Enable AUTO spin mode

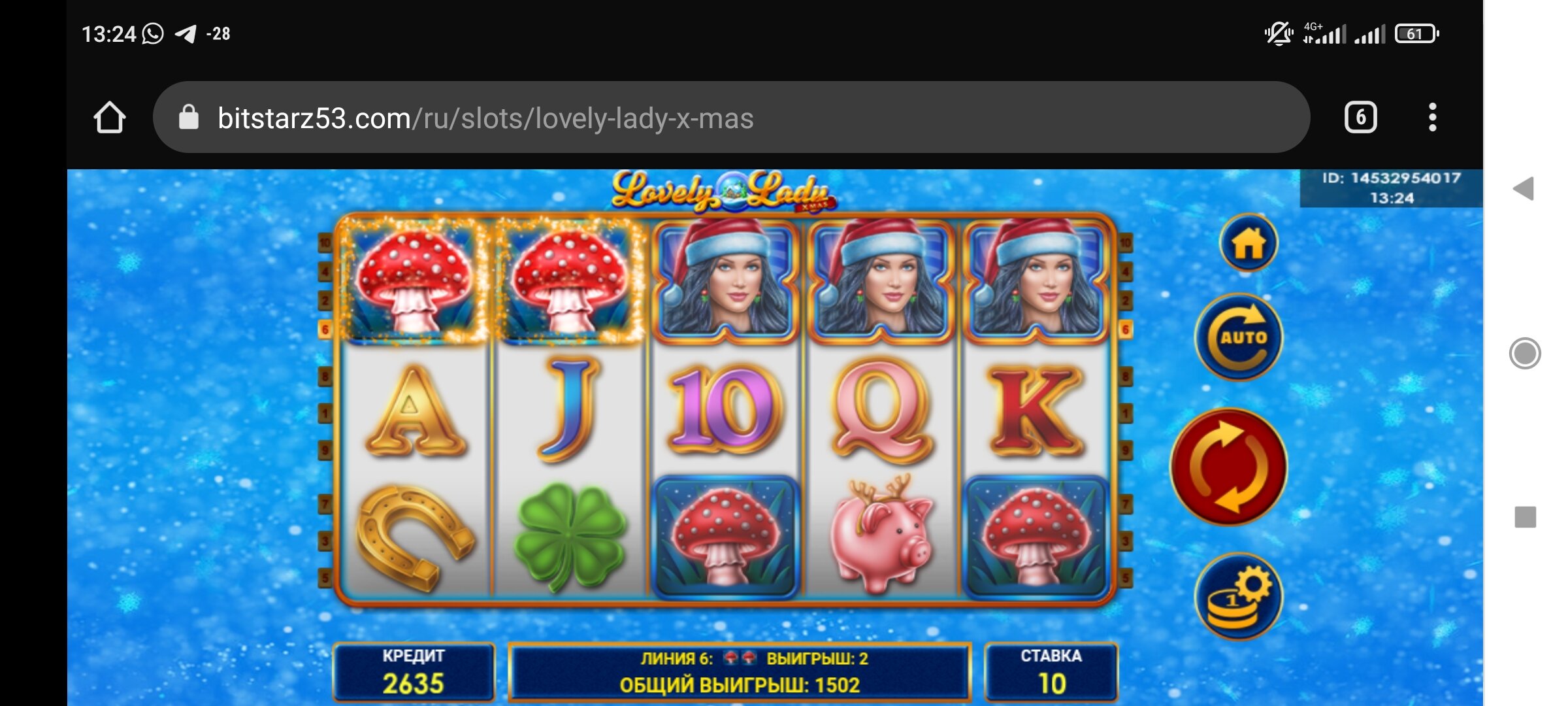[x=1239, y=337]
